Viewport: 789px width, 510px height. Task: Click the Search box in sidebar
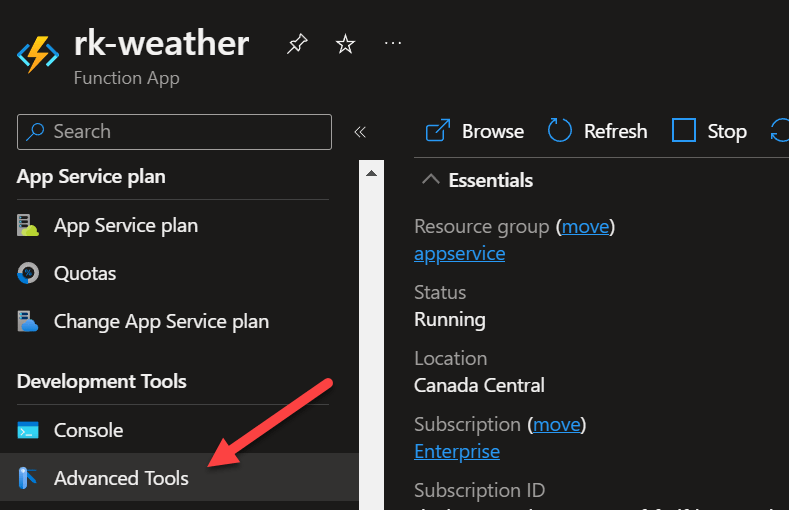point(174,131)
